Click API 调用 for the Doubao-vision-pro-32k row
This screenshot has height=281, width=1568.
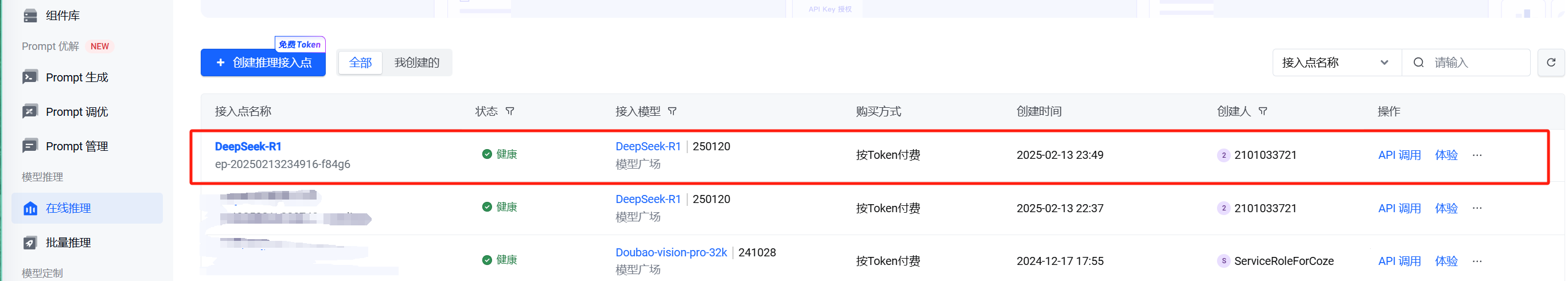click(x=1399, y=261)
